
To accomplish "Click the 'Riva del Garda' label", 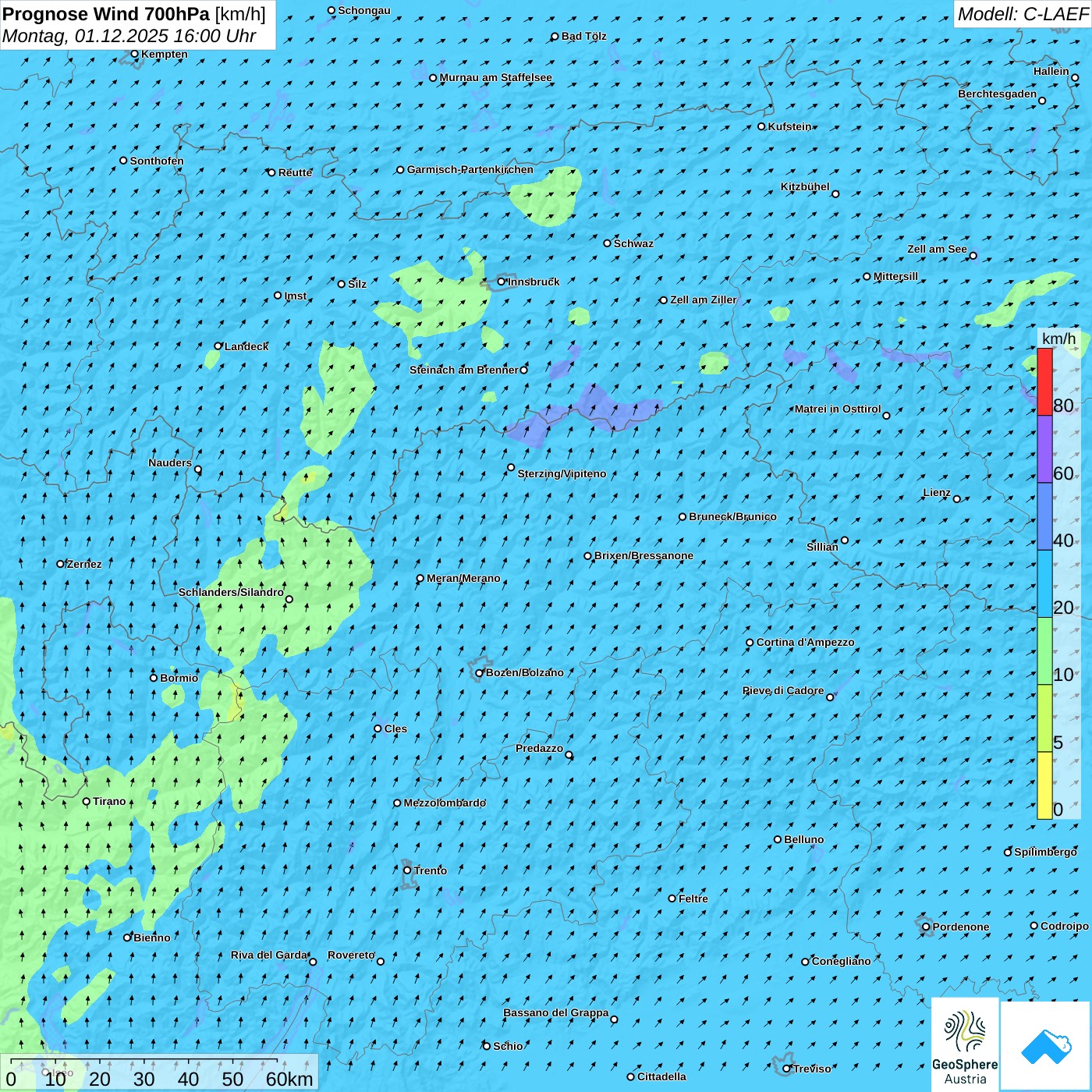I will coord(269,955).
